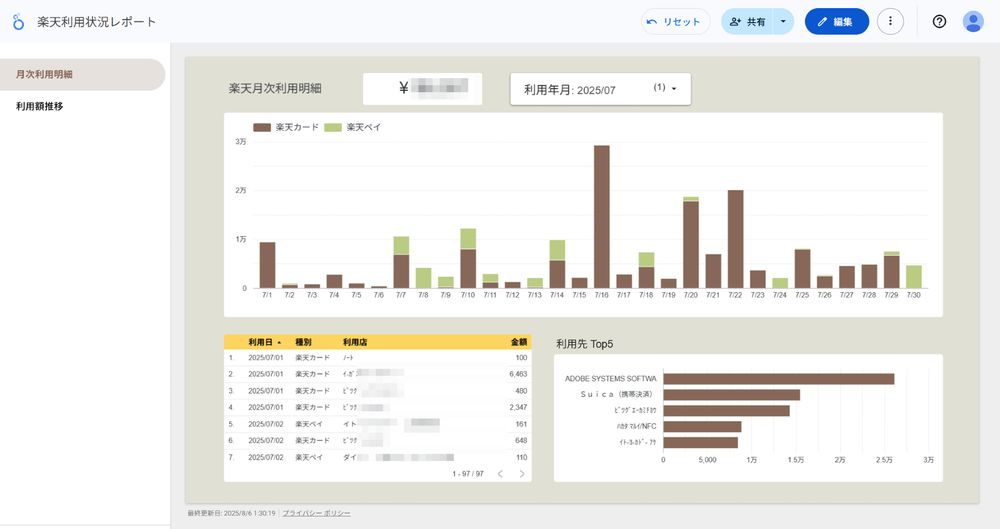Click the amount 2,347 in table
The image size is (1000, 529).
point(518,407)
